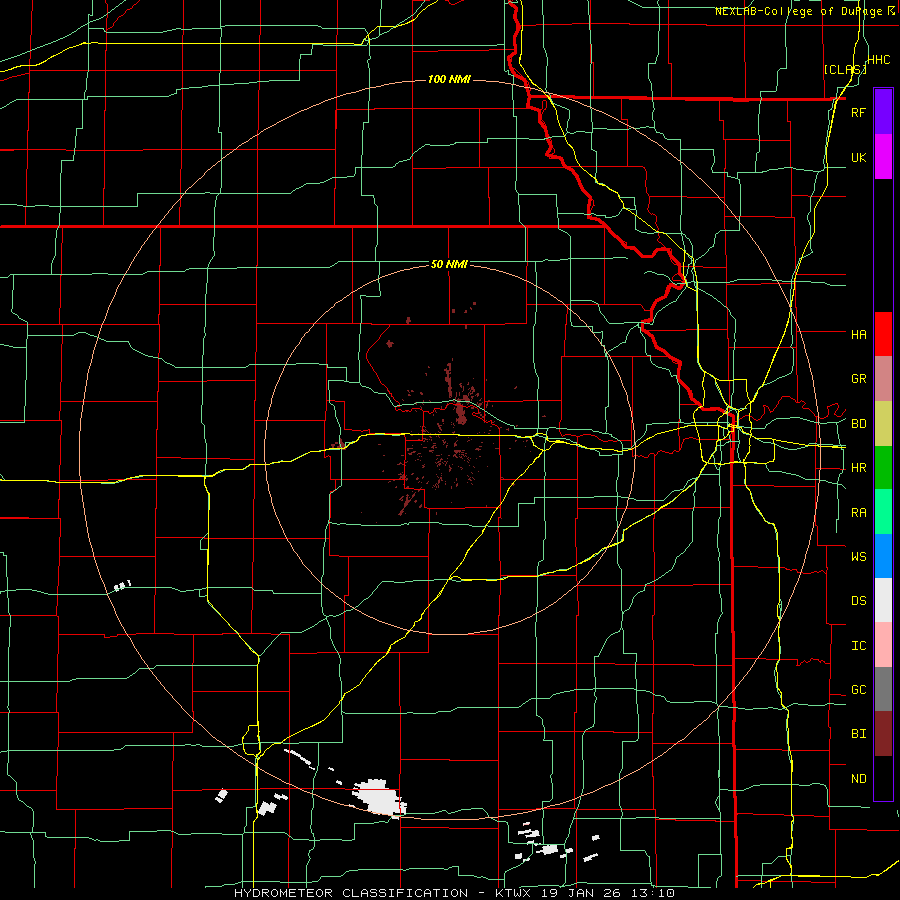Click the largest white dry snow echo
This screenshot has height=900, width=900.
point(378,797)
